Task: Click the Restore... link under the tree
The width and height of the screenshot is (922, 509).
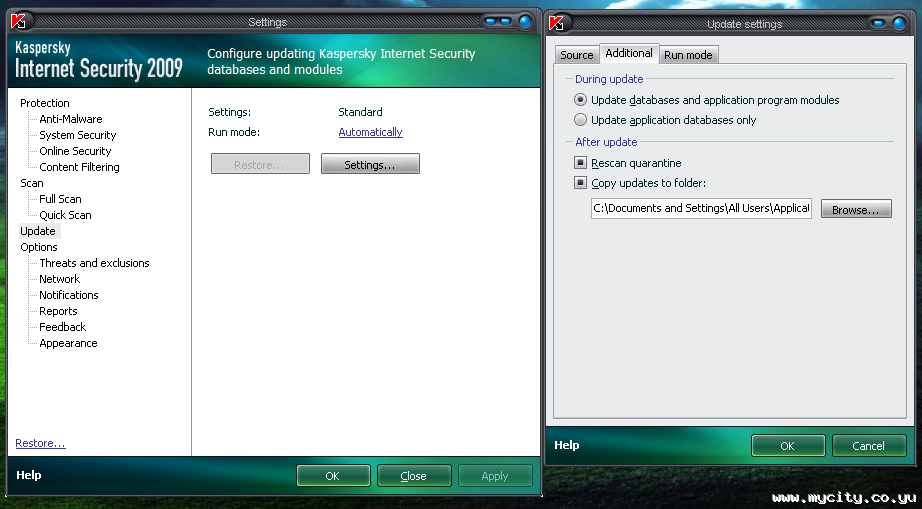Action: point(41,443)
